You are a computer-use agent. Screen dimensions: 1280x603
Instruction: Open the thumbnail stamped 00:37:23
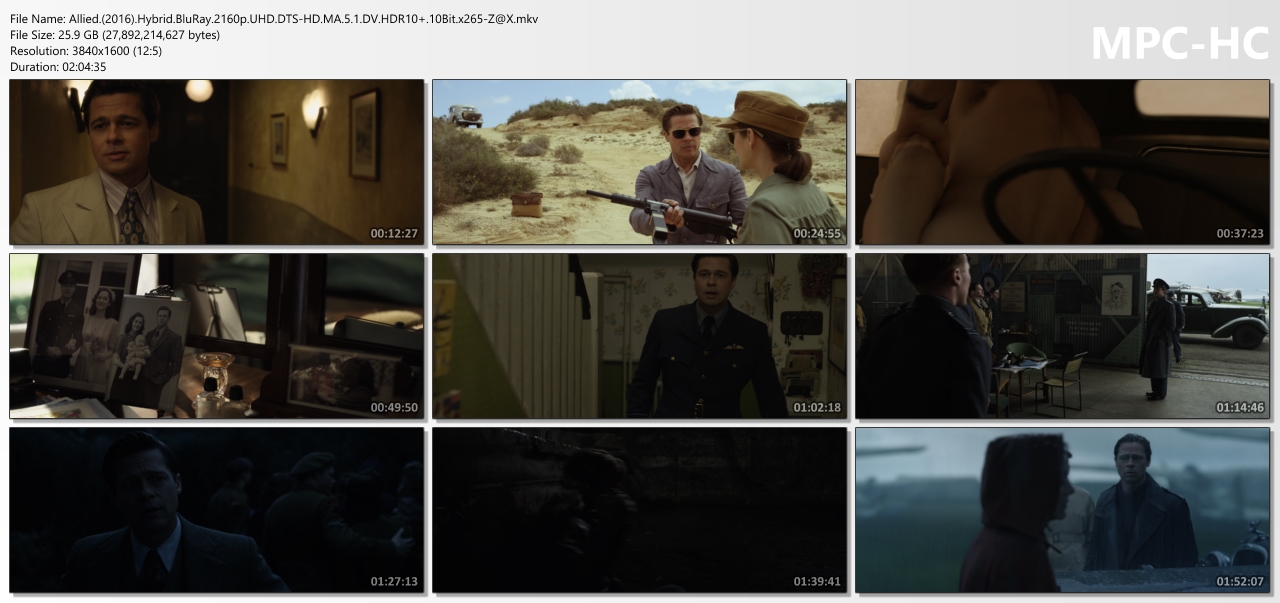pos(1063,162)
